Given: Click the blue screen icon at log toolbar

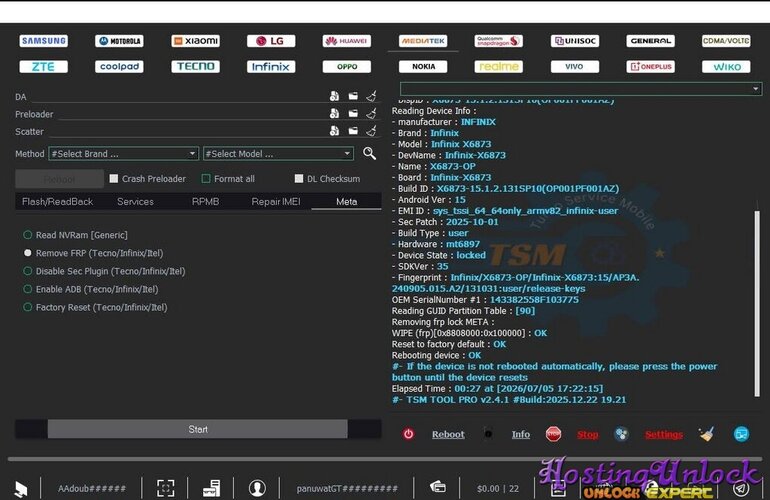Looking at the screenshot, I should click(741, 434).
